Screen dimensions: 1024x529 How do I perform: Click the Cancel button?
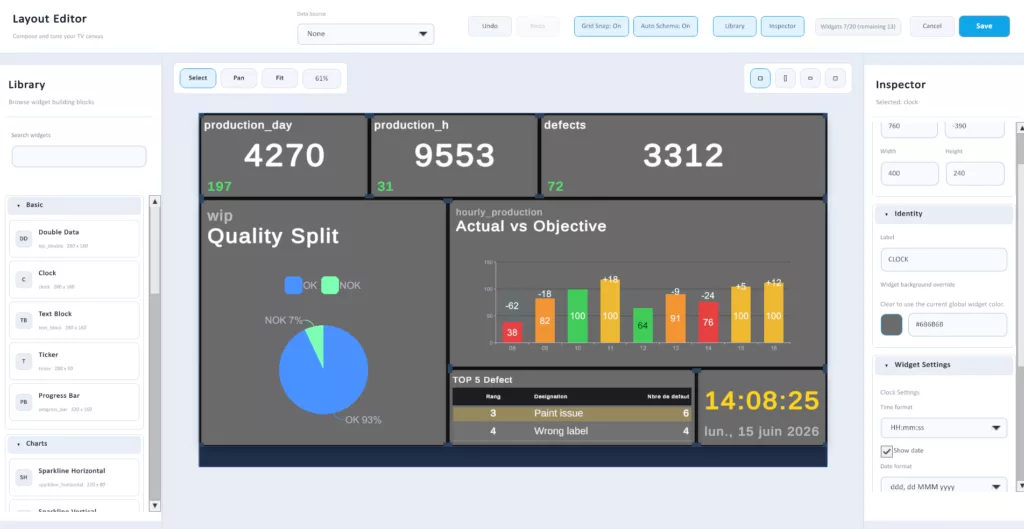(x=932, y=26)
